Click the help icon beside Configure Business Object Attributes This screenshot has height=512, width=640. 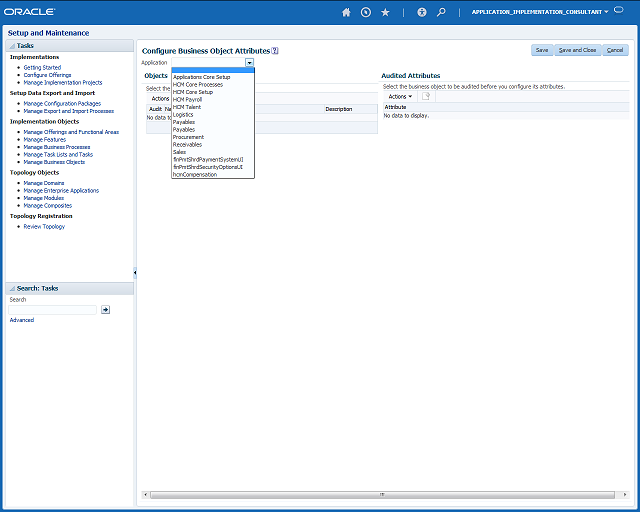(x=275, y=51)
